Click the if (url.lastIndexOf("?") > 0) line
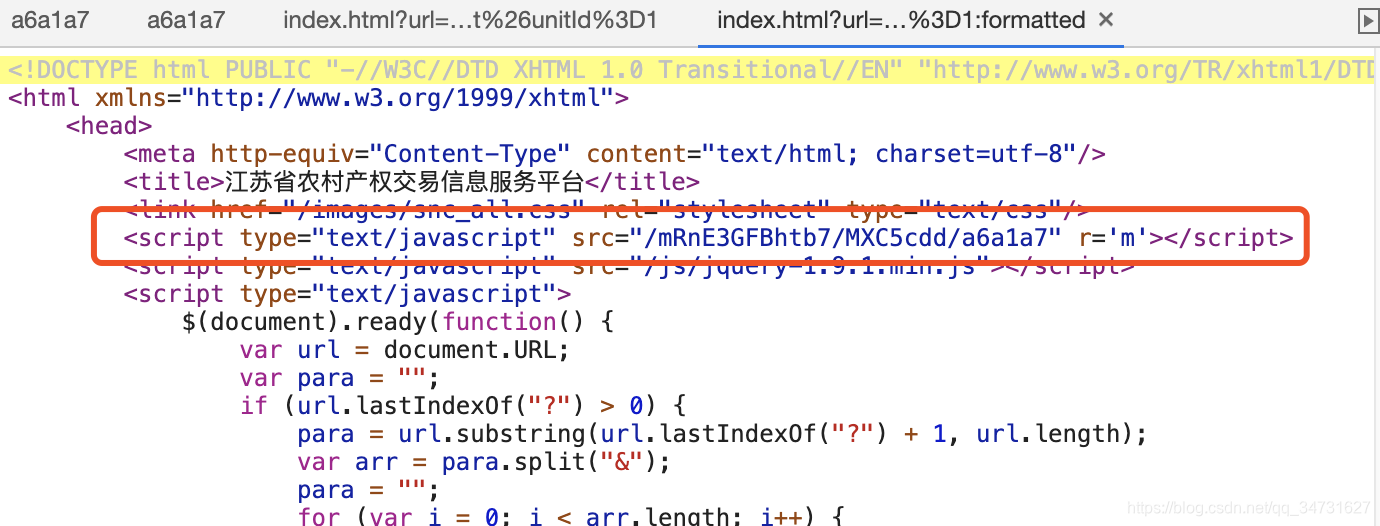Screen dimensions: 1380x526 point(462,406)
